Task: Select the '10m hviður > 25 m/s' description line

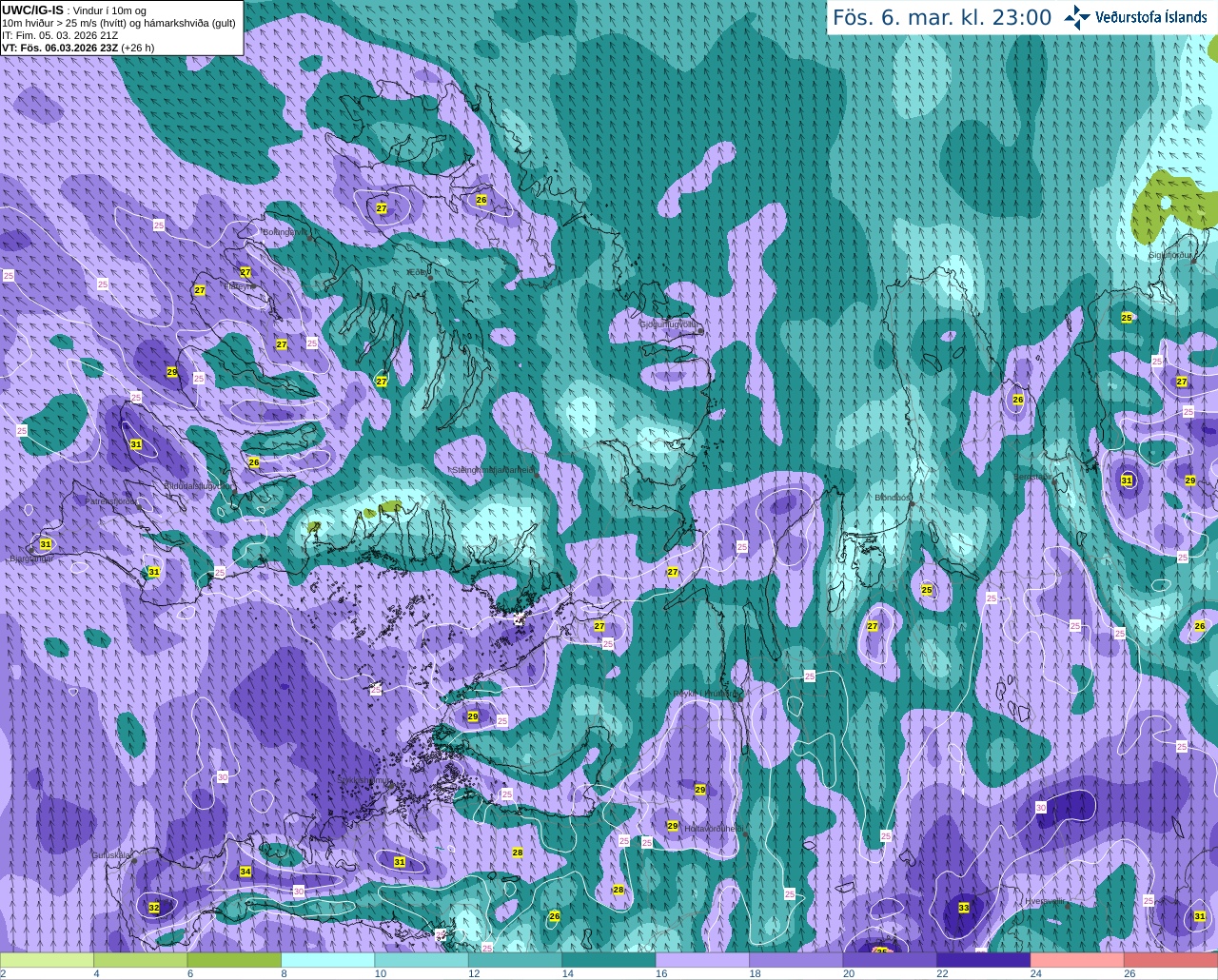Action: (119, 22)
